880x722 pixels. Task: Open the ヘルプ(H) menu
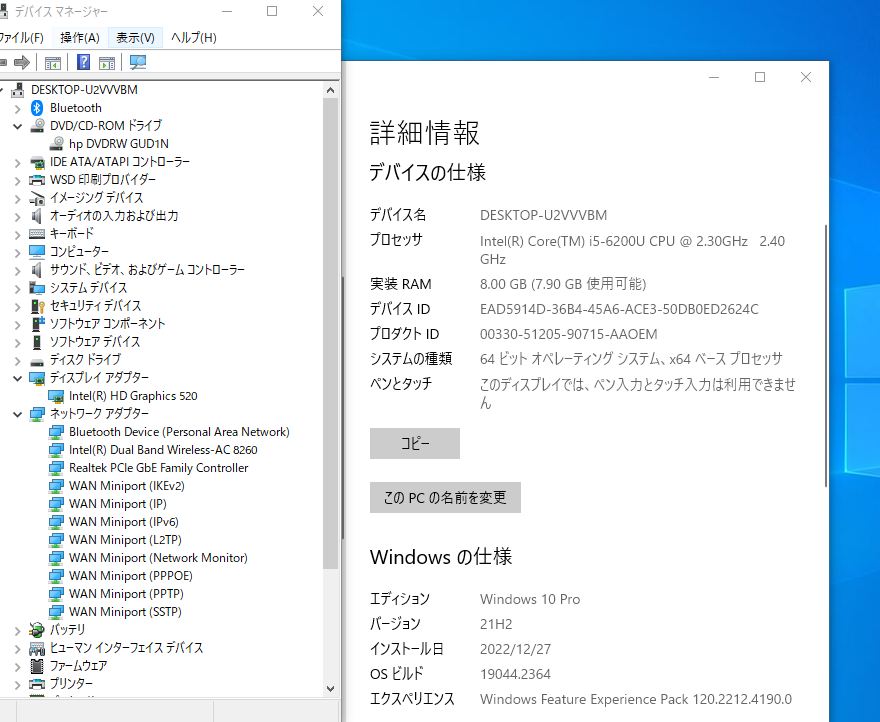(194, 38)
